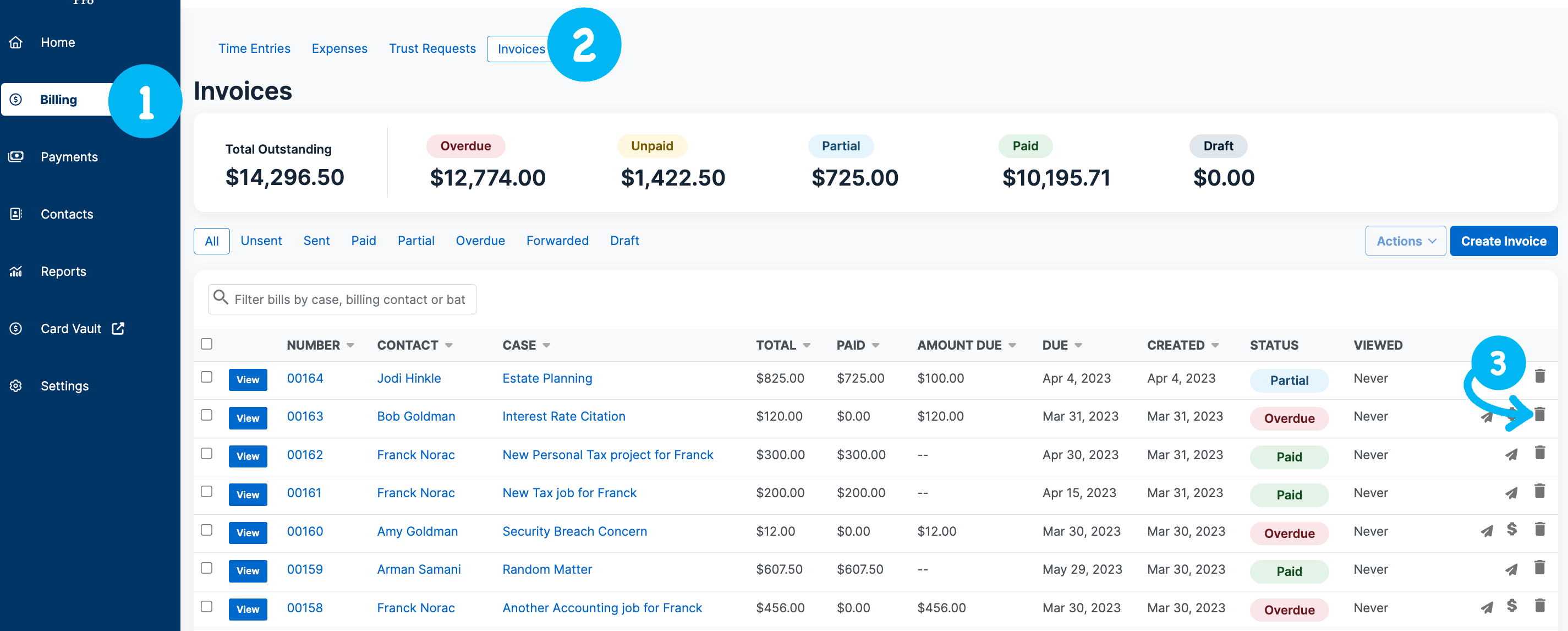Open Settings from the sidebar
Viewport: 1568px width, 631px height.
pyautogui.click(x=64, y=385)
